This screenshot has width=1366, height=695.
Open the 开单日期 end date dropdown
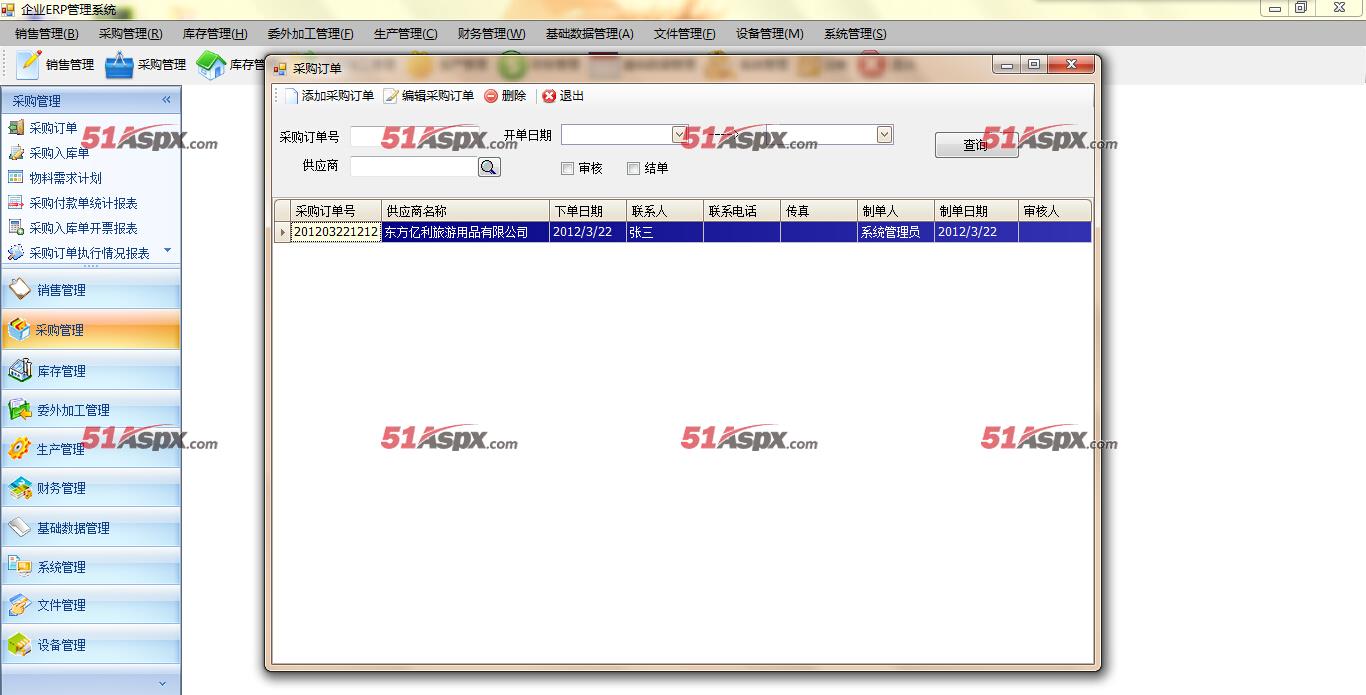884,134
